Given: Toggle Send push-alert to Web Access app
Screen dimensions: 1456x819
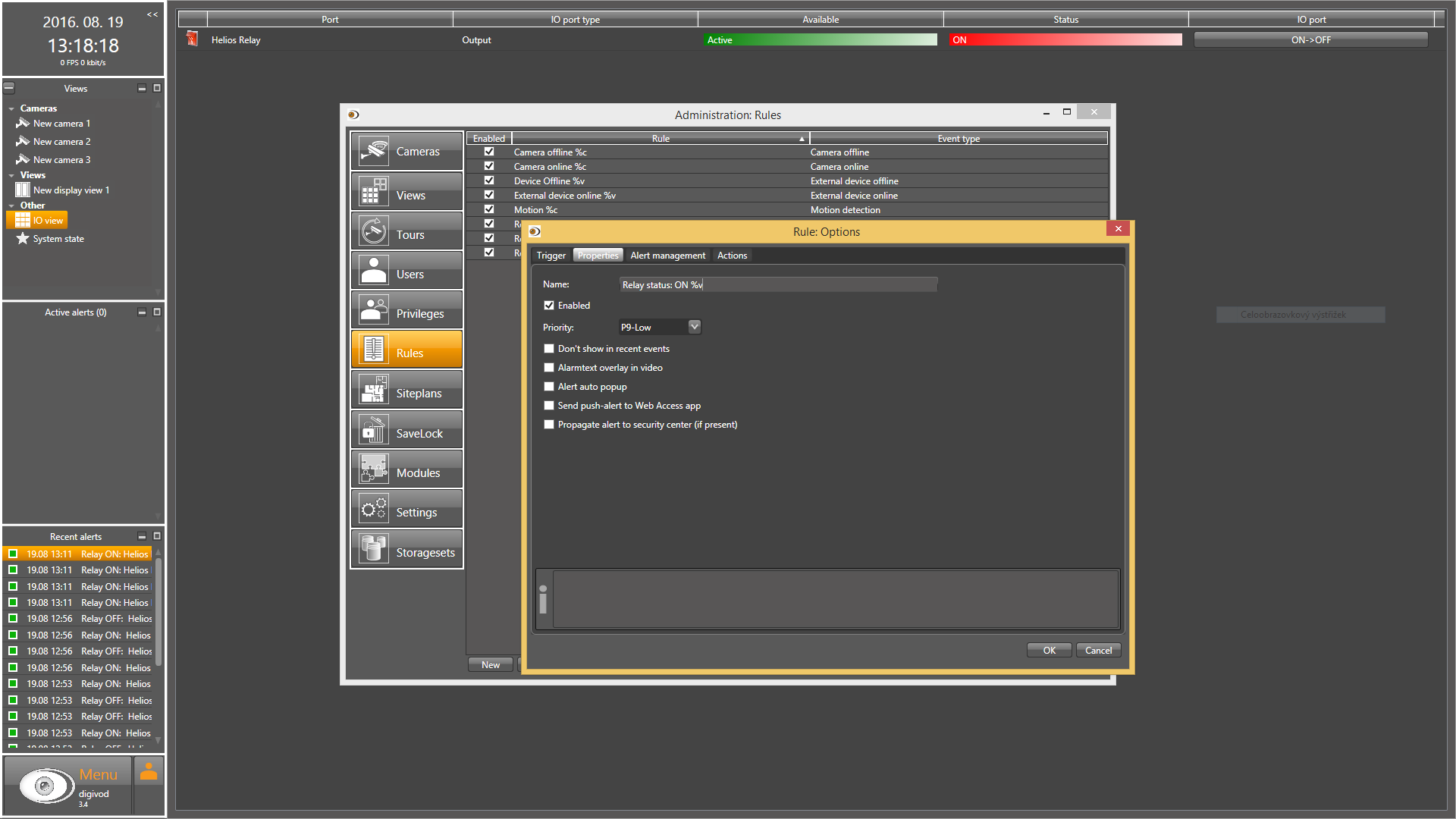Looking at the screenshot, I should coord(549,406).
